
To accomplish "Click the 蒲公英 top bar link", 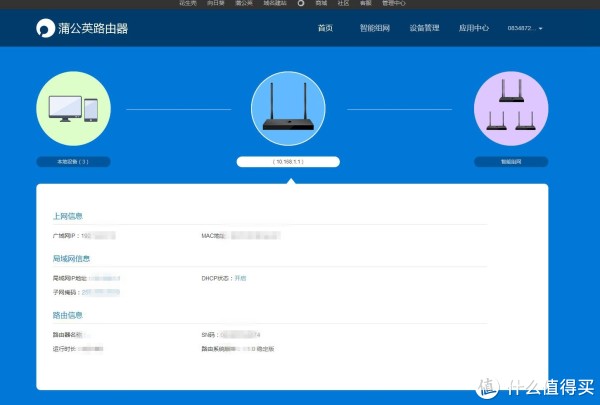I will click(x=244, y=3).
